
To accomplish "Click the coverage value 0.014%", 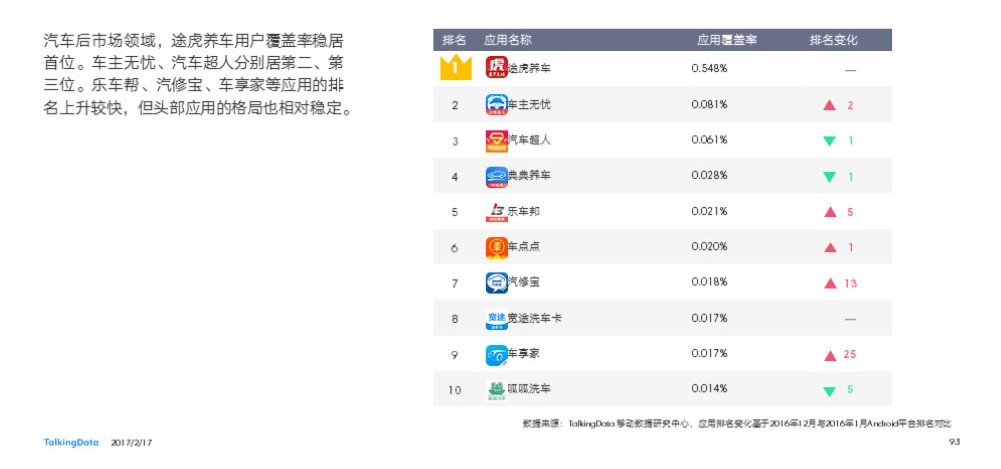I will (709, 389).
